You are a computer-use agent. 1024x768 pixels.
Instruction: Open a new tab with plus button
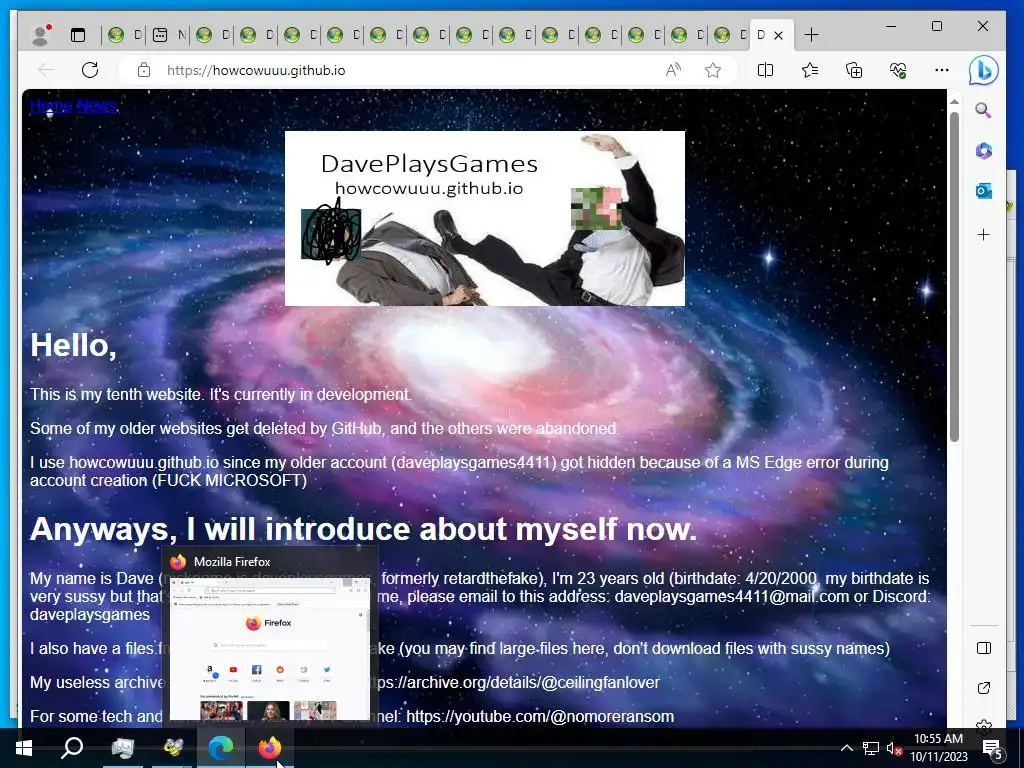811,35
